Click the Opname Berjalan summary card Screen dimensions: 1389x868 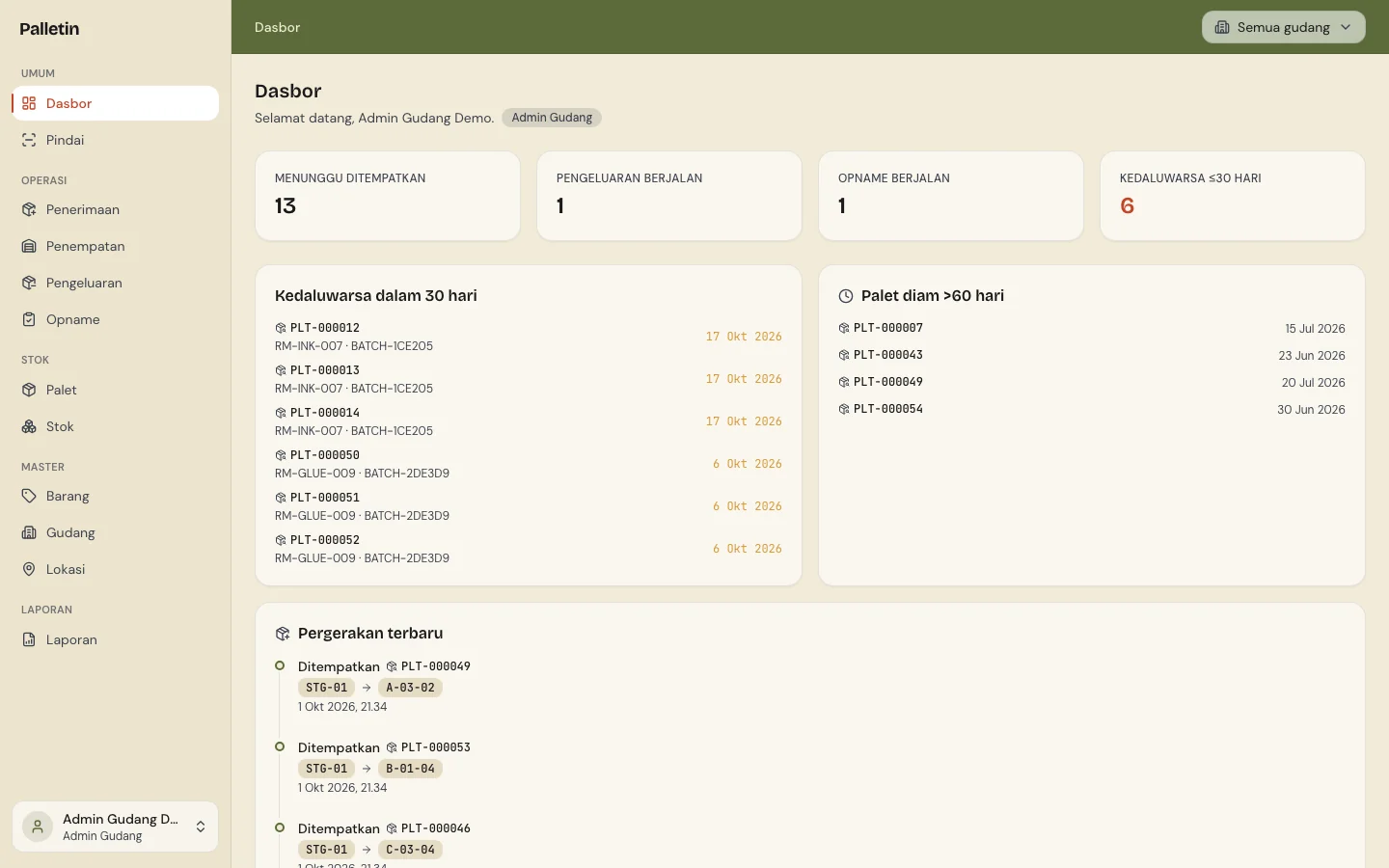click(x=951, y=196)
